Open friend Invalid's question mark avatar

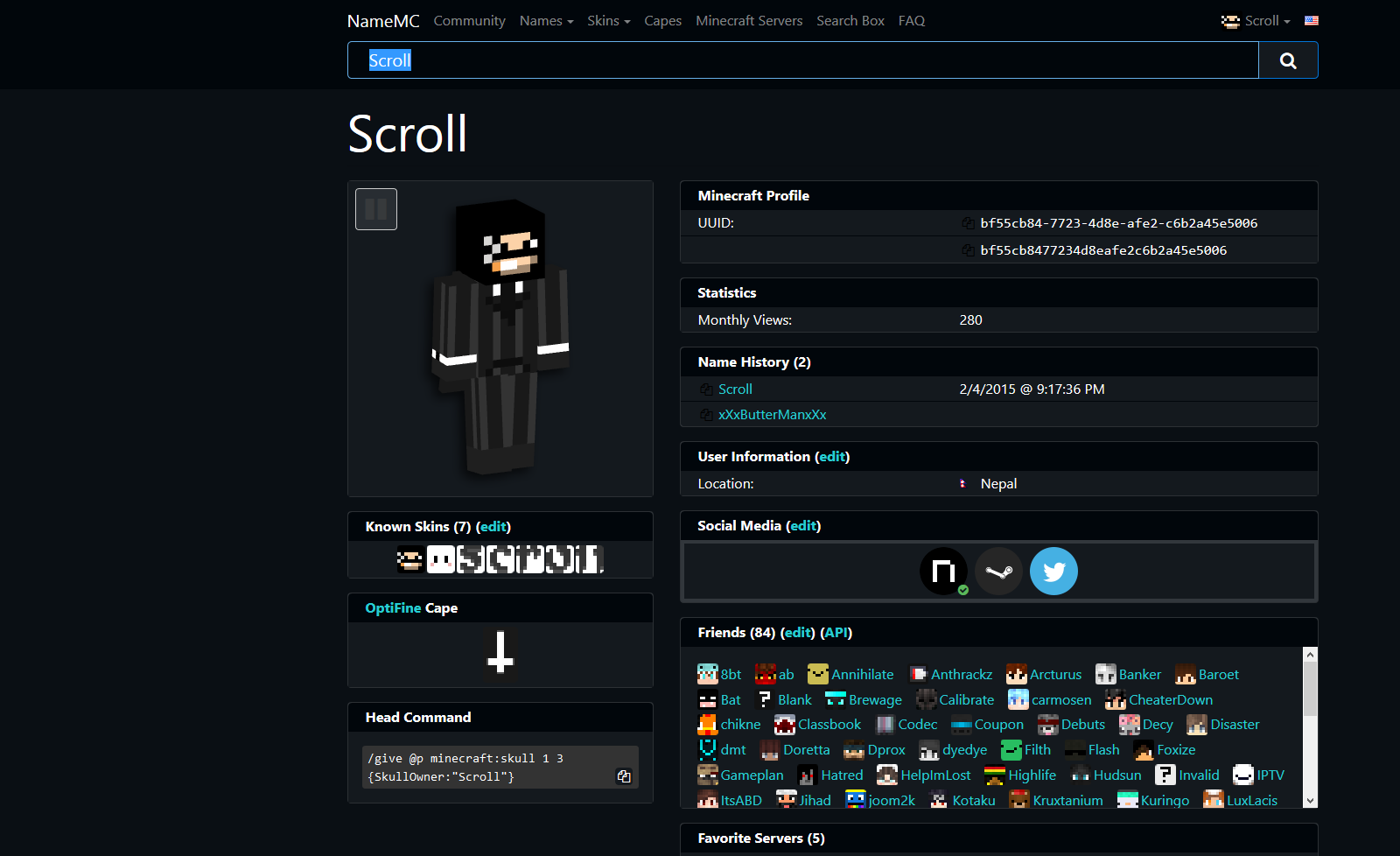coord(1165,775)
